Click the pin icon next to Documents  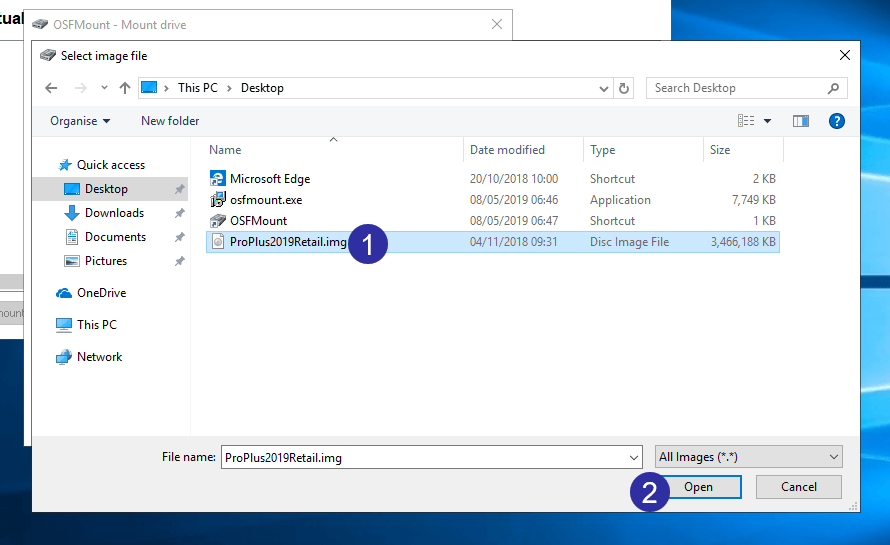(x=179, y=237)
